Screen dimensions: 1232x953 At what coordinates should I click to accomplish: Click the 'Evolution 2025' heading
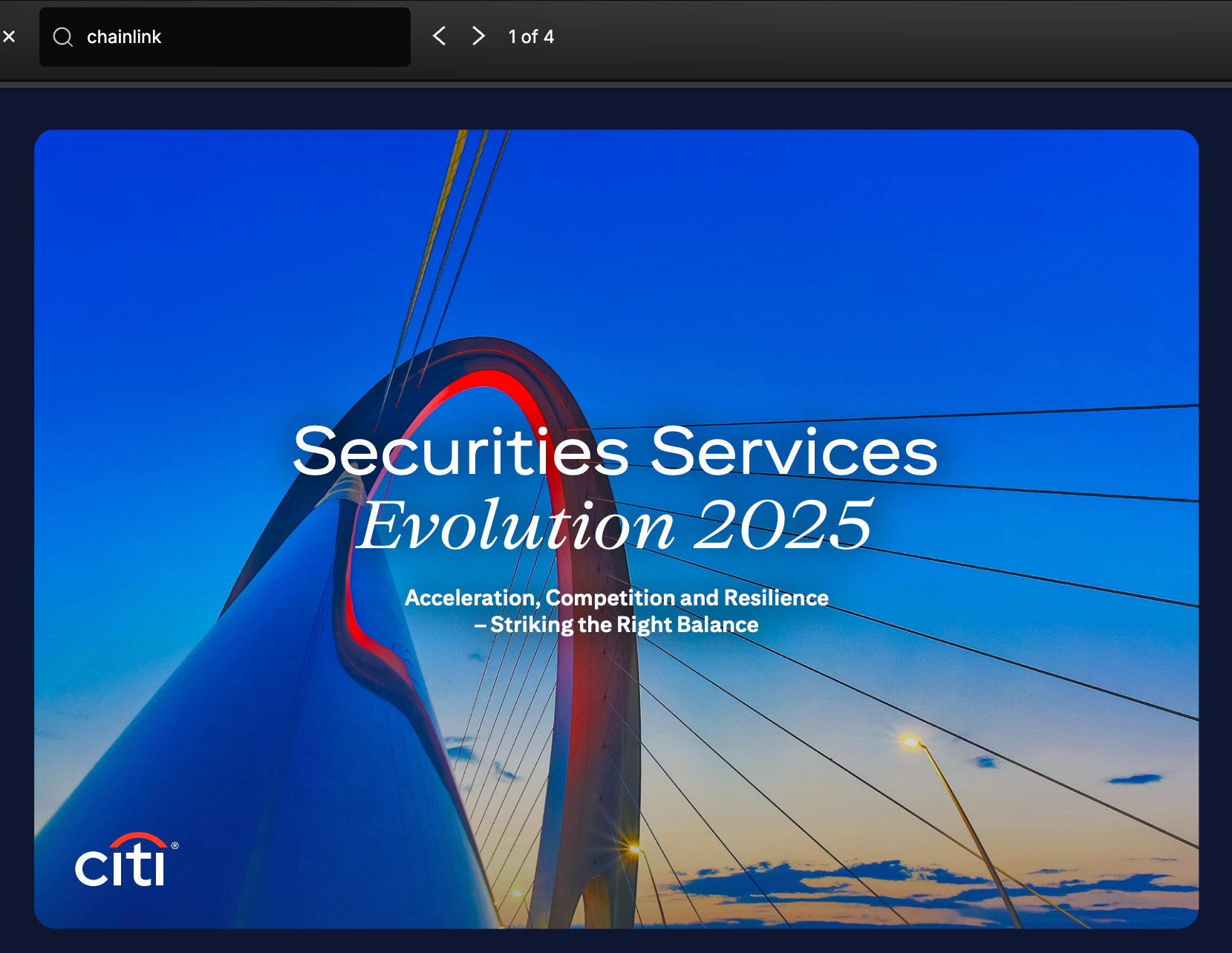point(615,525)
